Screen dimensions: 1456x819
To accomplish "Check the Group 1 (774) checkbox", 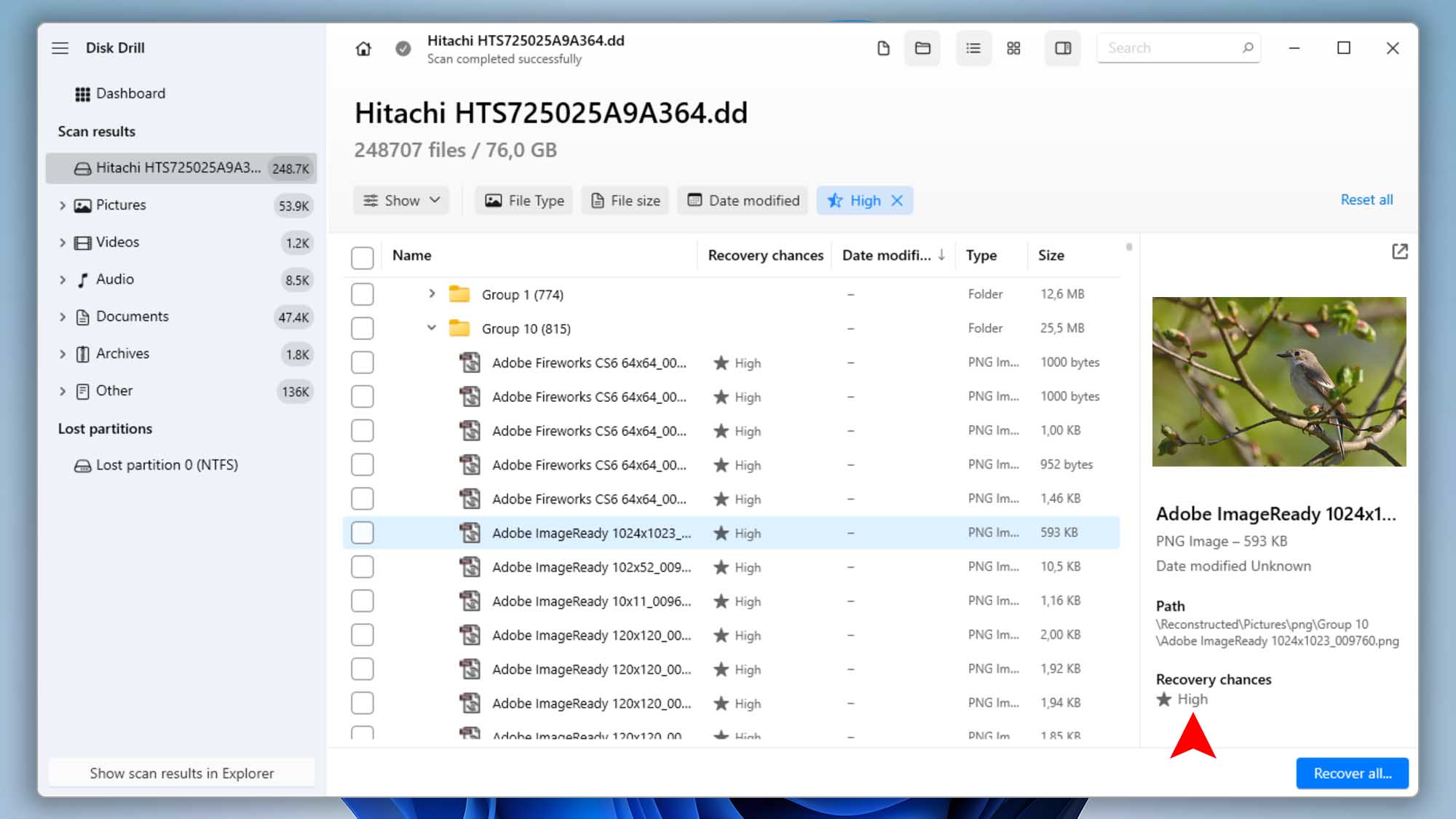I will (x=362, y=294).
